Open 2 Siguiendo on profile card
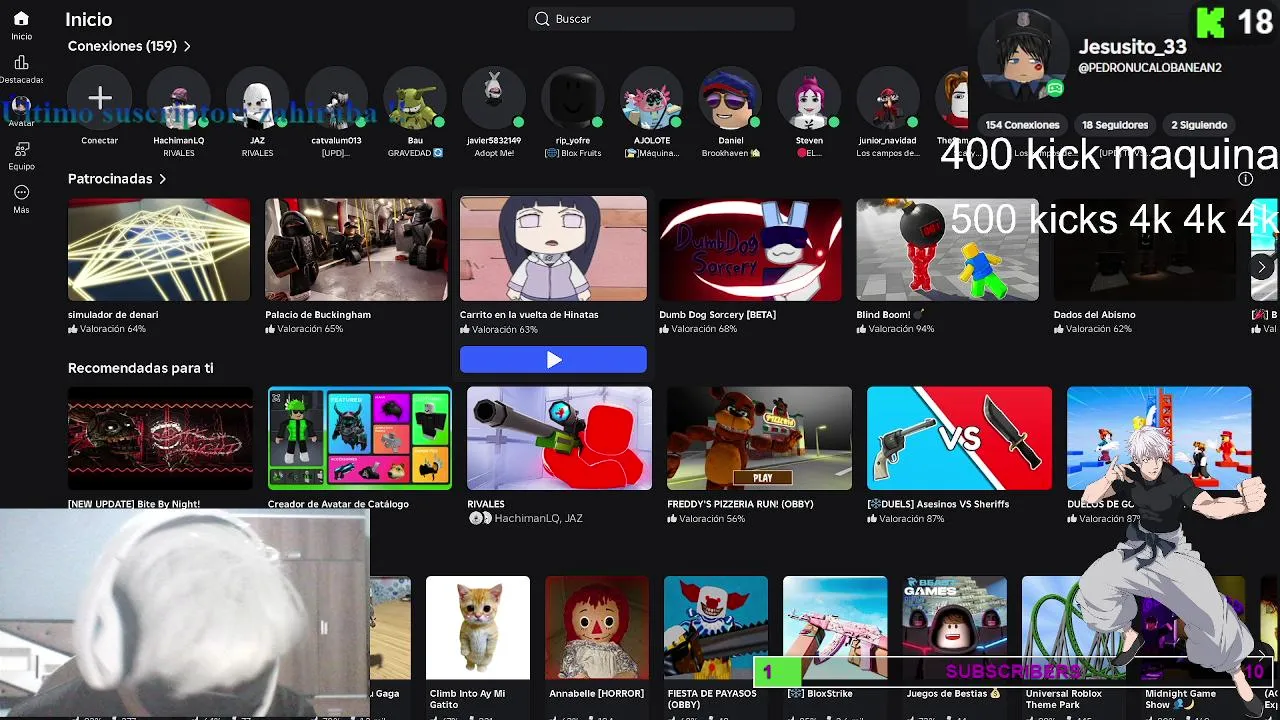1280x720 pixels. click(x=1199, y=125)
